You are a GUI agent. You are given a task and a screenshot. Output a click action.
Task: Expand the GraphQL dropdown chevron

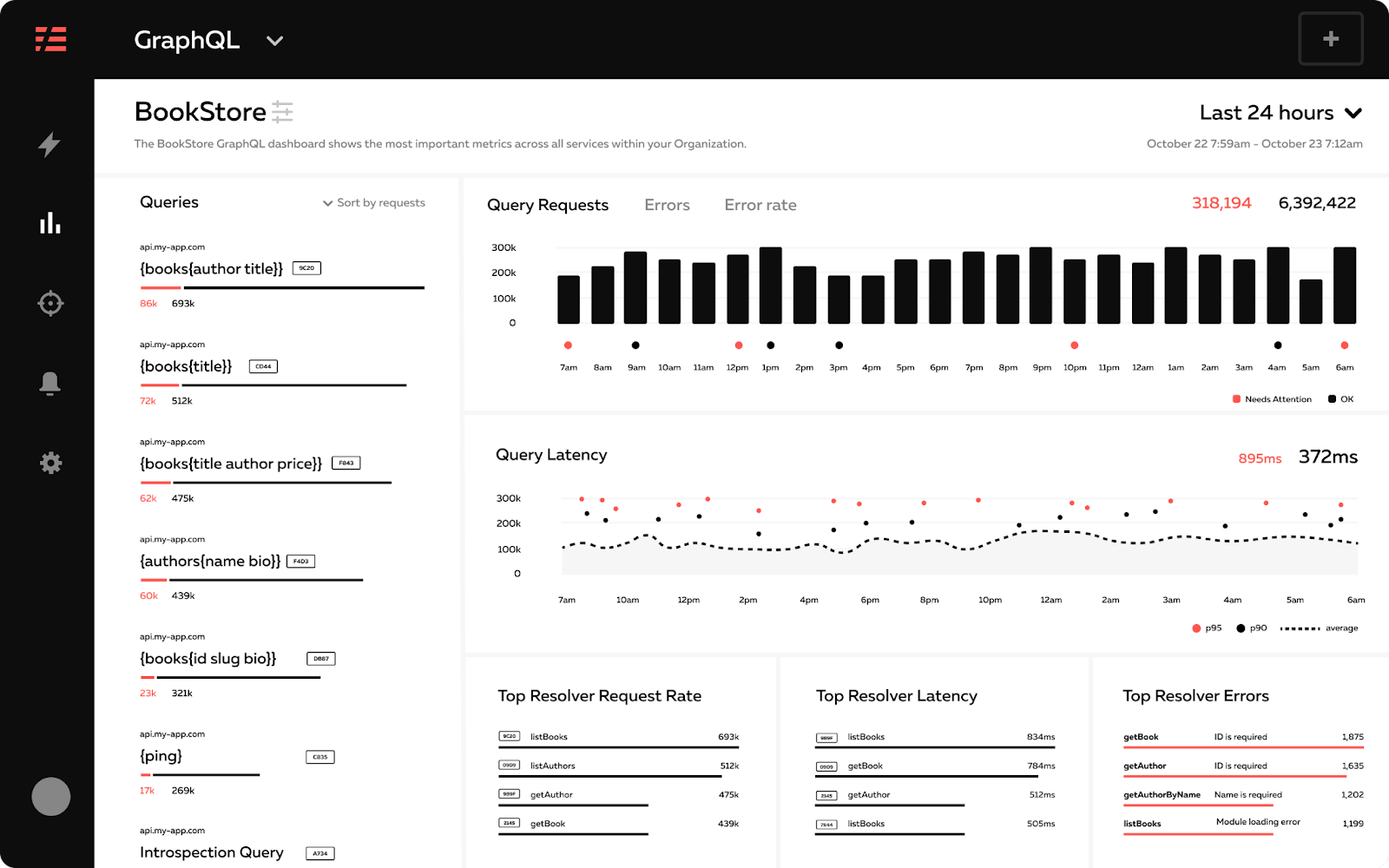(274, 41)
